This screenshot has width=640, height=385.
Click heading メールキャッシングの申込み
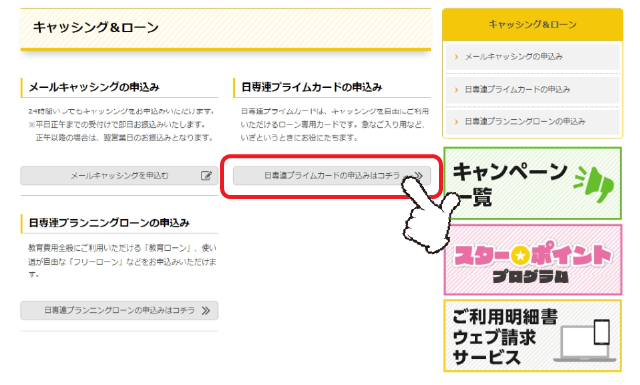pyautogui.click(x=94, y=87)
